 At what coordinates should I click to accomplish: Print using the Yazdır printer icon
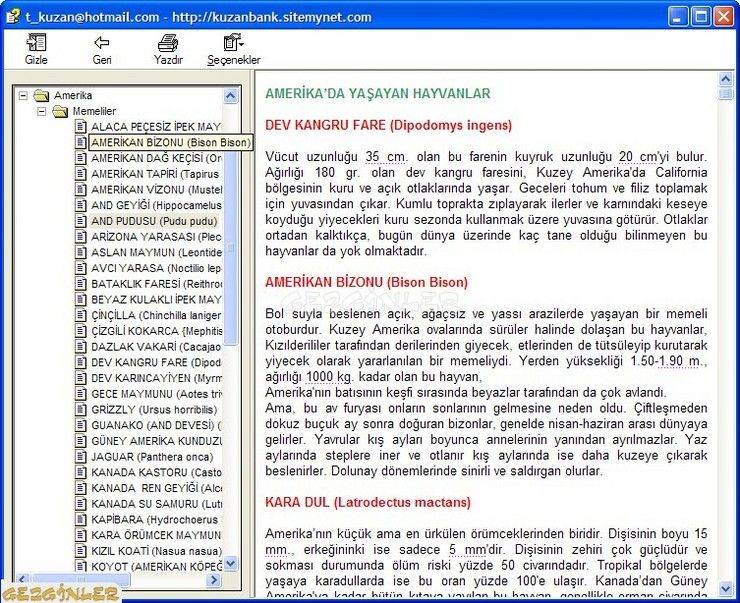tap(168, 43)
